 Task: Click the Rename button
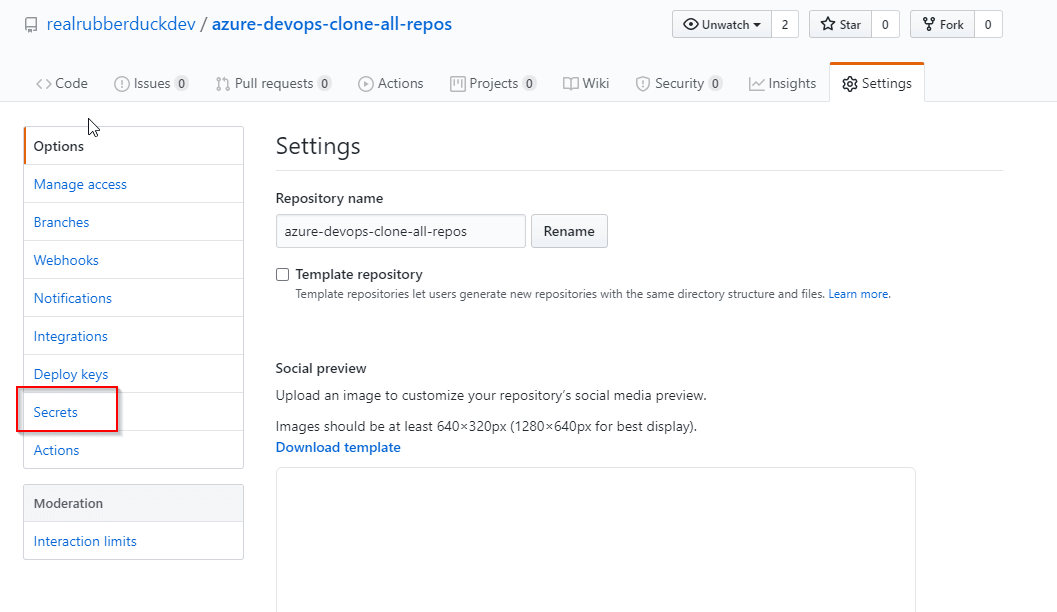pyautogui.click(x=569, y=231)
